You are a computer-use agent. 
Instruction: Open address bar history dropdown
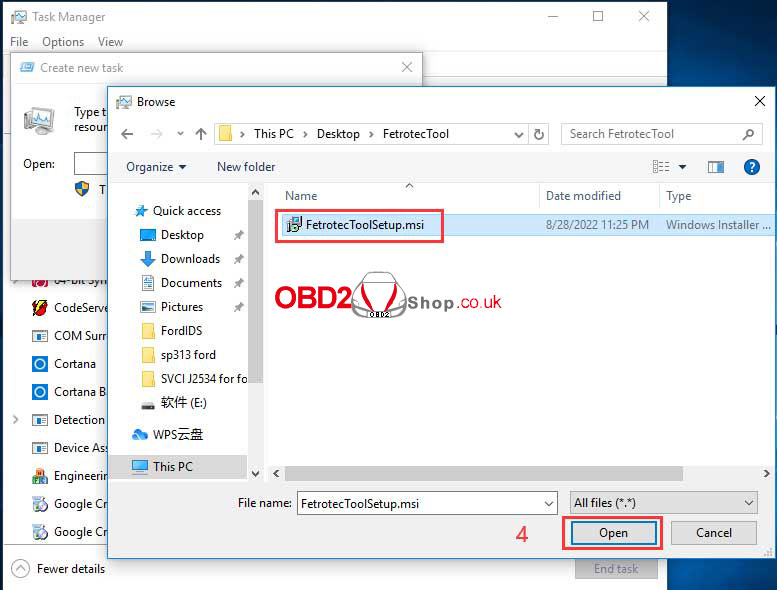[518, 134]
